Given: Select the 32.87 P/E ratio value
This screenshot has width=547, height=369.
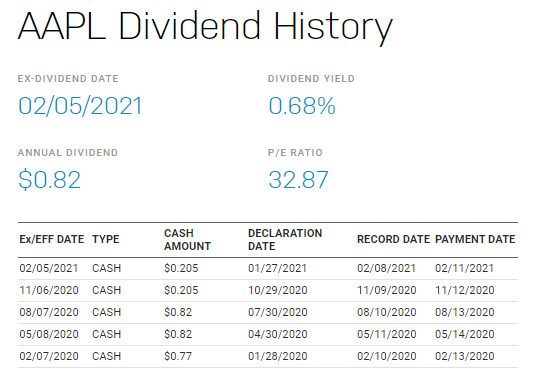Looking at the screenshot, I should pyautogui.click(x=299, y=180).
